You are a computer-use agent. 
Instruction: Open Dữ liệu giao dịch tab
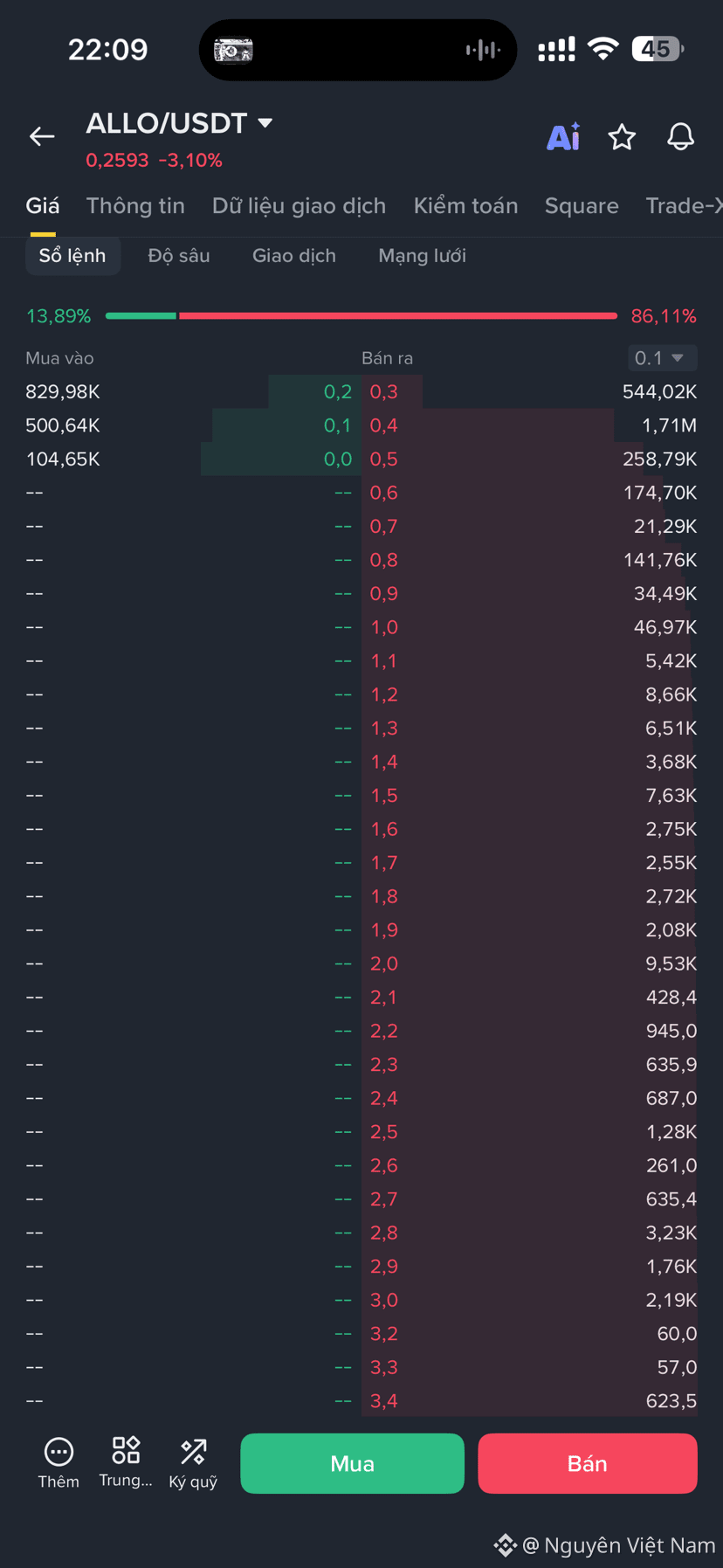[299, 206]
